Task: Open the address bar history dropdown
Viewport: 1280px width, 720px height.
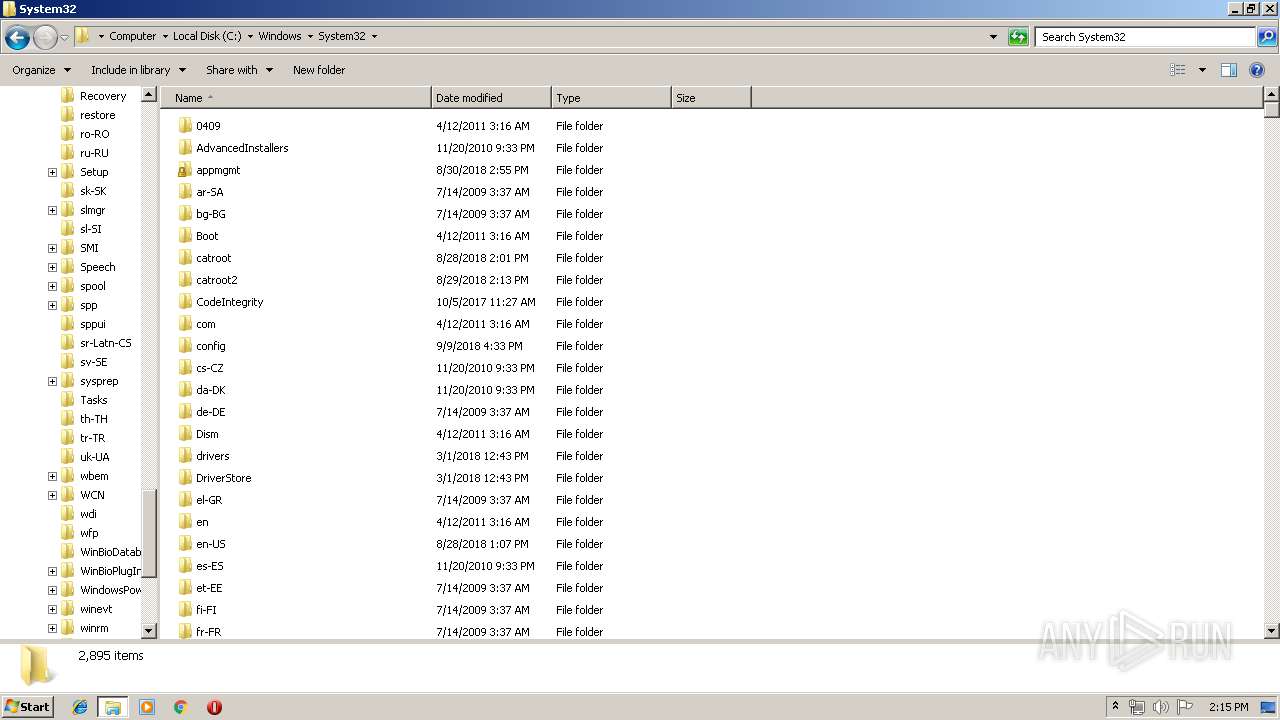Action: point(993,37)
